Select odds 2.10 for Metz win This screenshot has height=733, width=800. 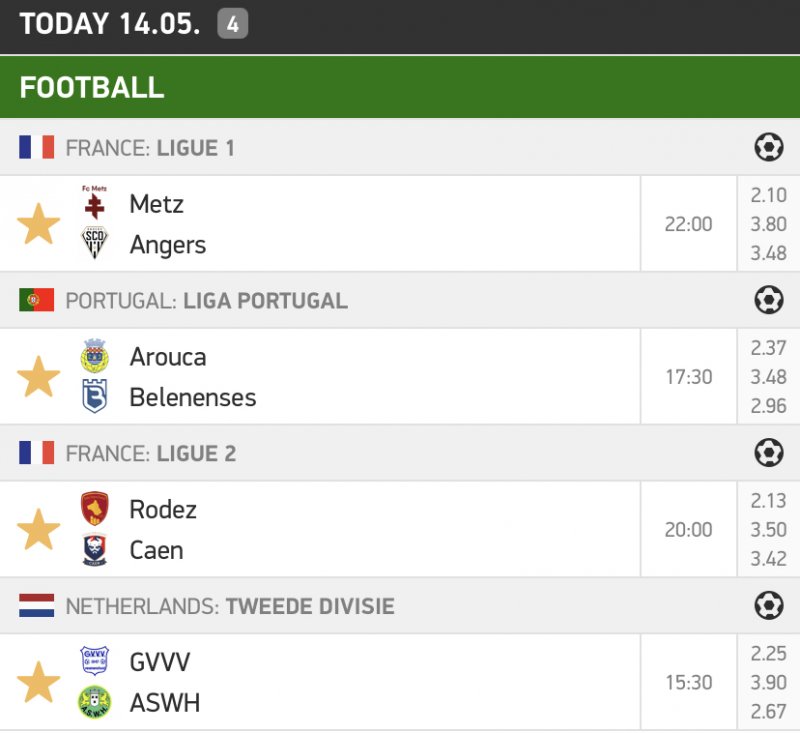pos(768,196)
